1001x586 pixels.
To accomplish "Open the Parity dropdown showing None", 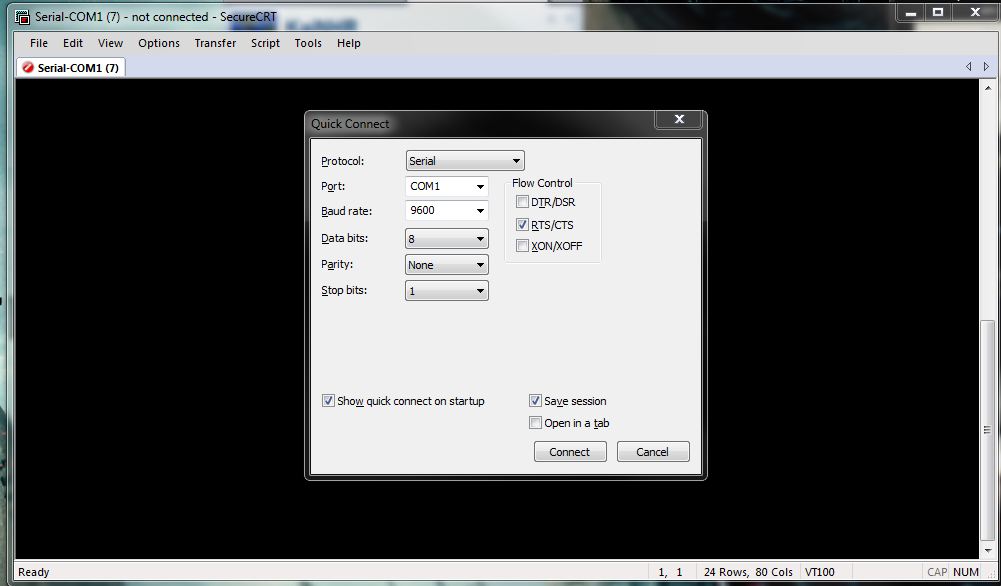I will coord(447,265).
